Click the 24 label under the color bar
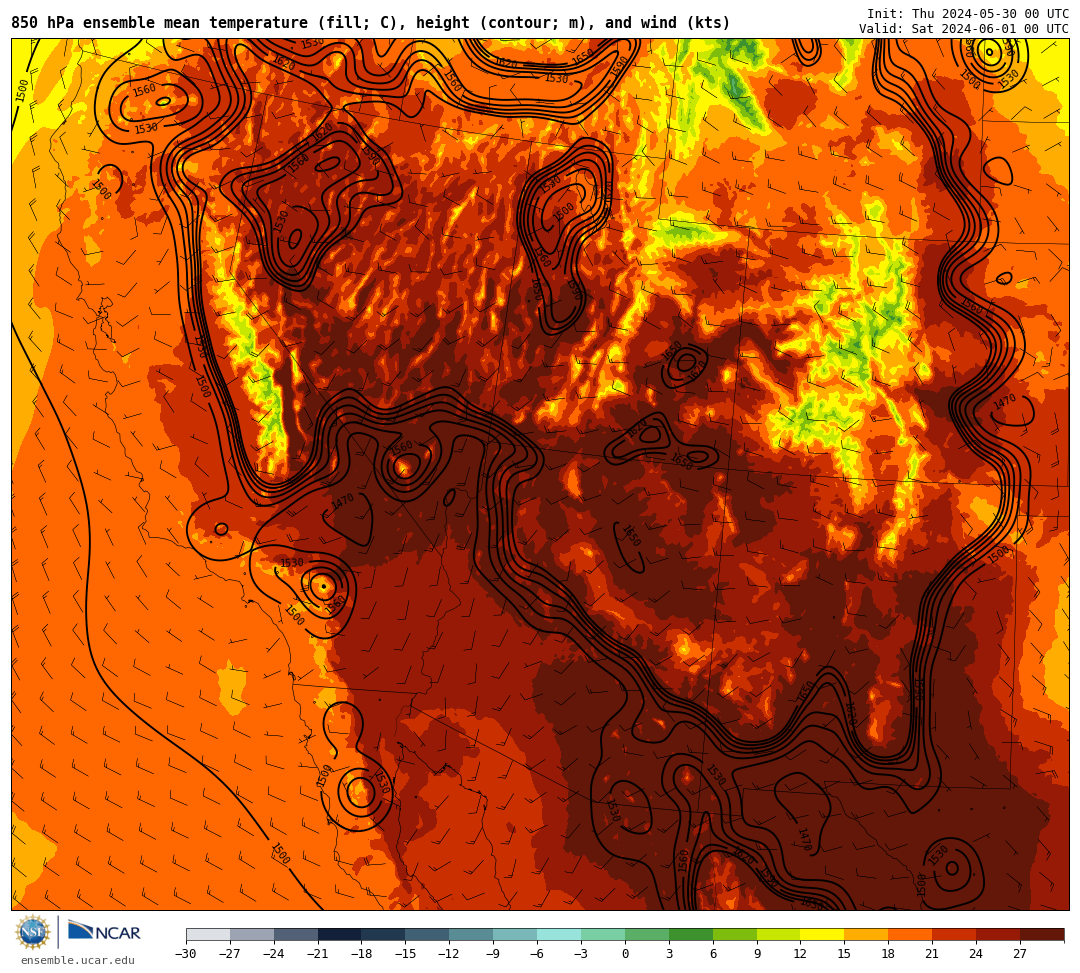1080x973 pixels. click(977, 954)
